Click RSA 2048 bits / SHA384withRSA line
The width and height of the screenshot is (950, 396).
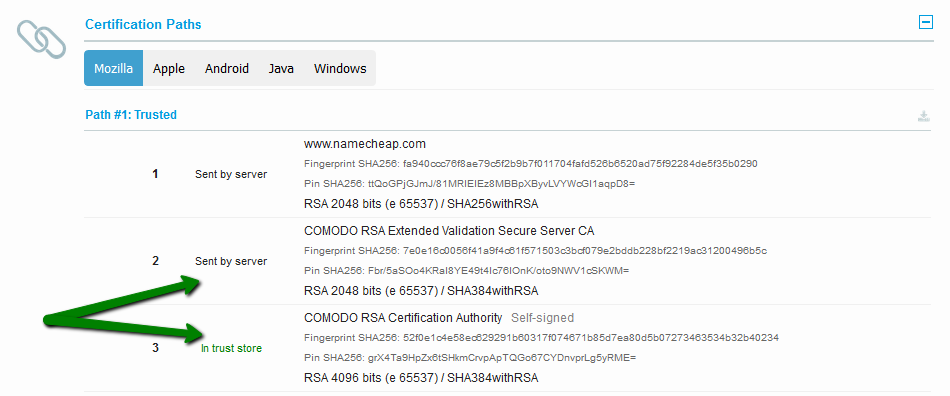tap(421, 291)
